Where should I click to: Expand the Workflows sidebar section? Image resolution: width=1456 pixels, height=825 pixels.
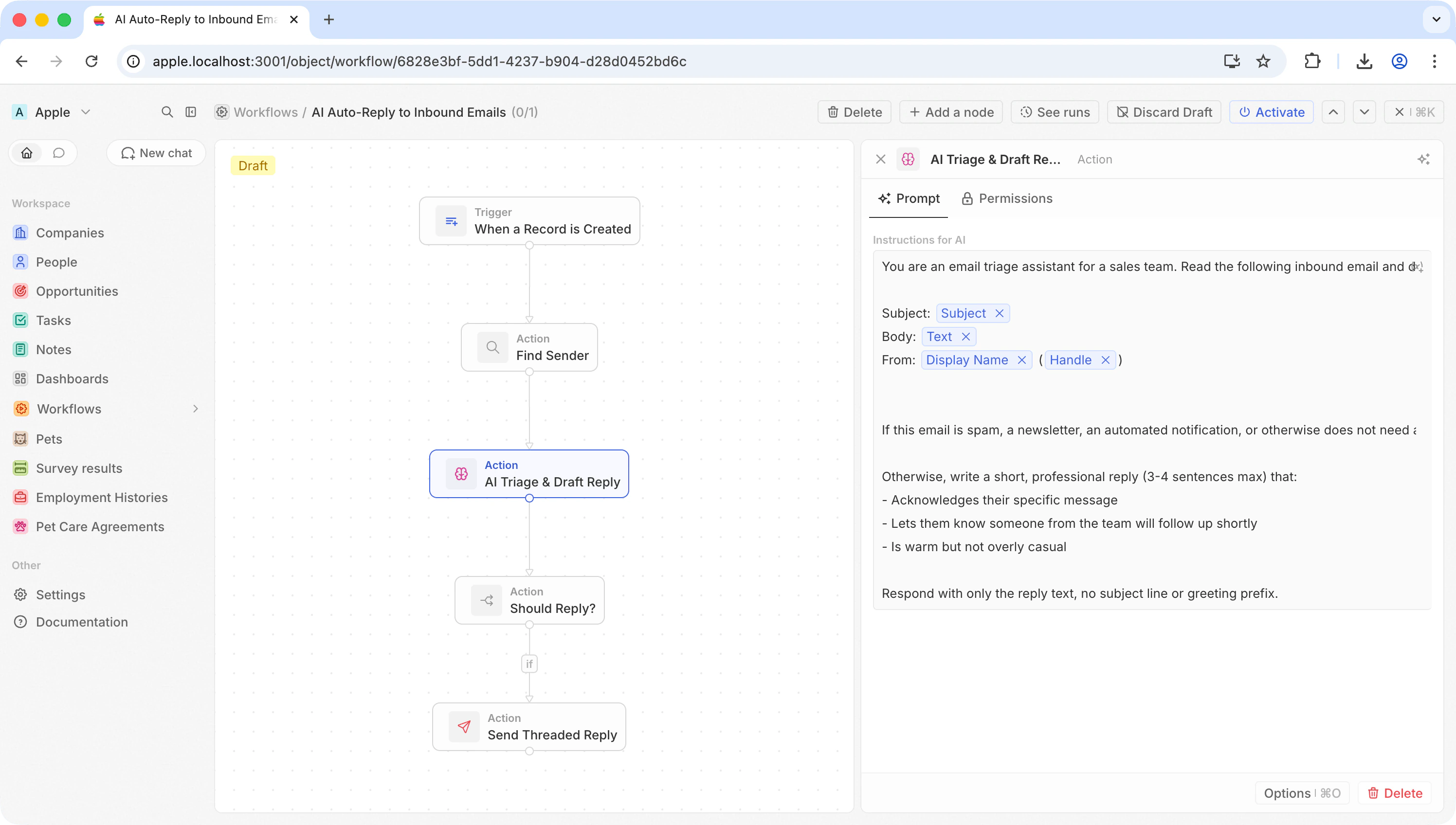point(196,409)
